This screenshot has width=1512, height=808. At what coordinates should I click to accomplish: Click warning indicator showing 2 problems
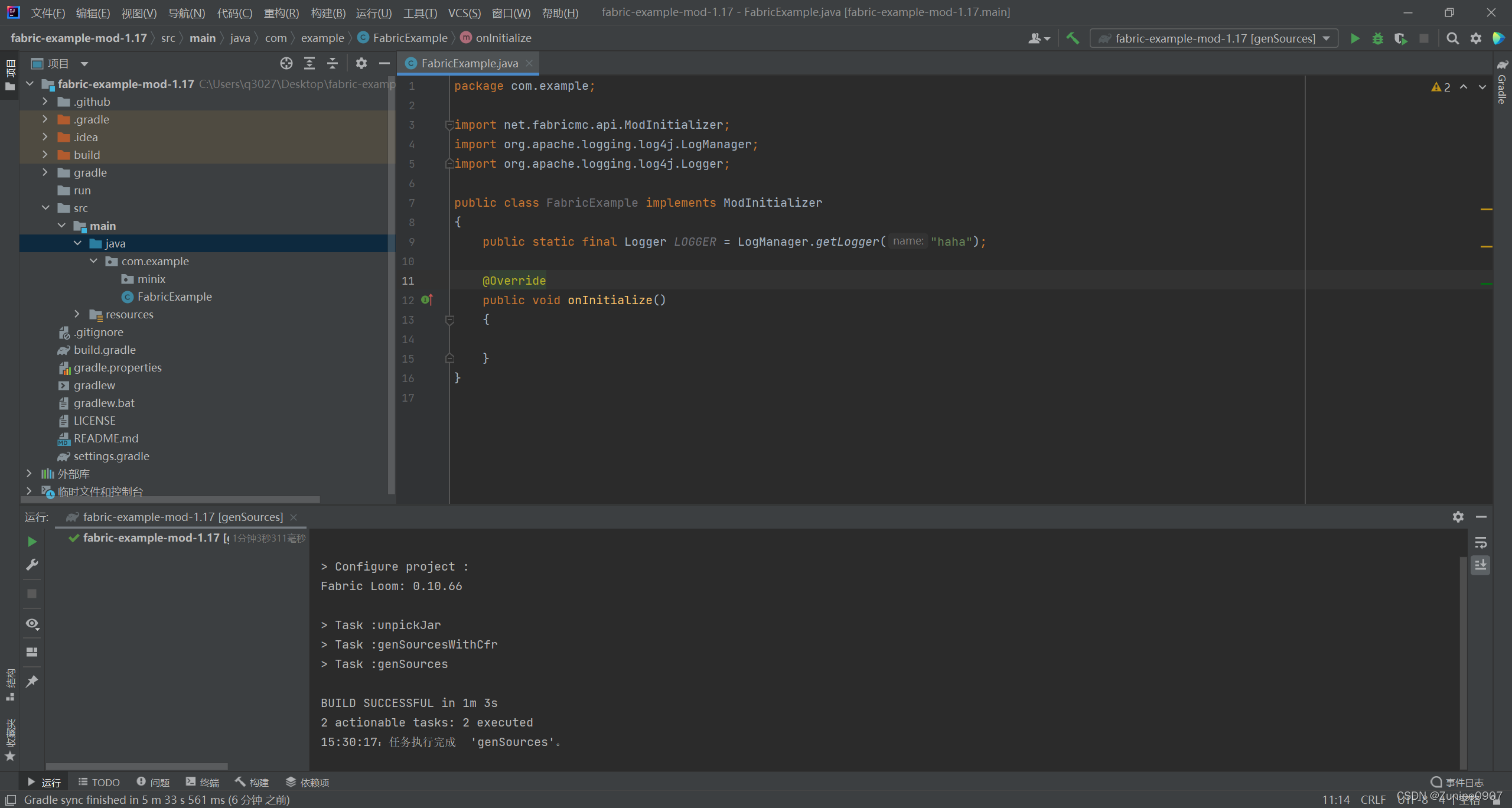(x=1441, y=87)
